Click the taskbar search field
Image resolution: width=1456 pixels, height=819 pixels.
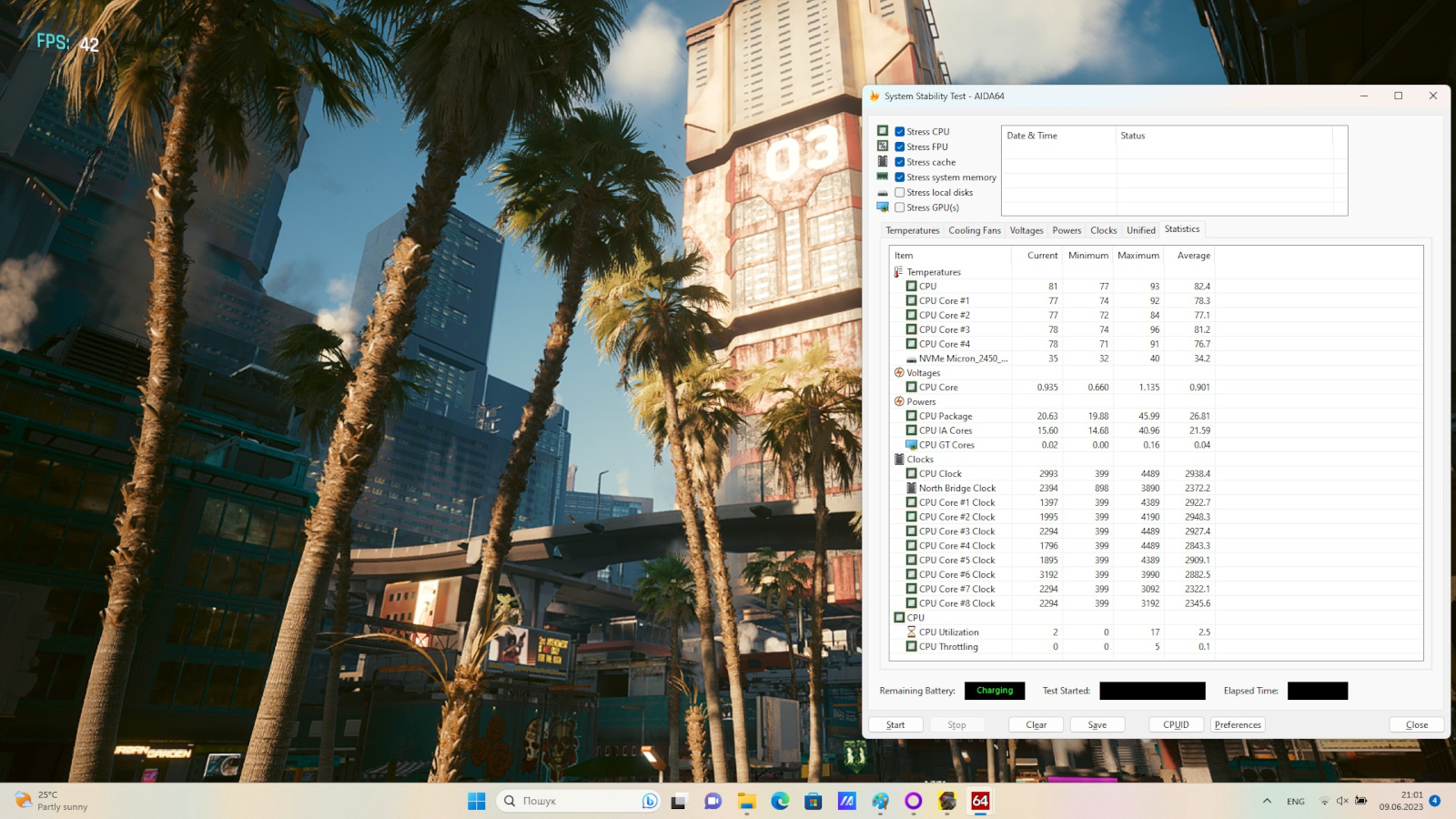pos(579,801)
